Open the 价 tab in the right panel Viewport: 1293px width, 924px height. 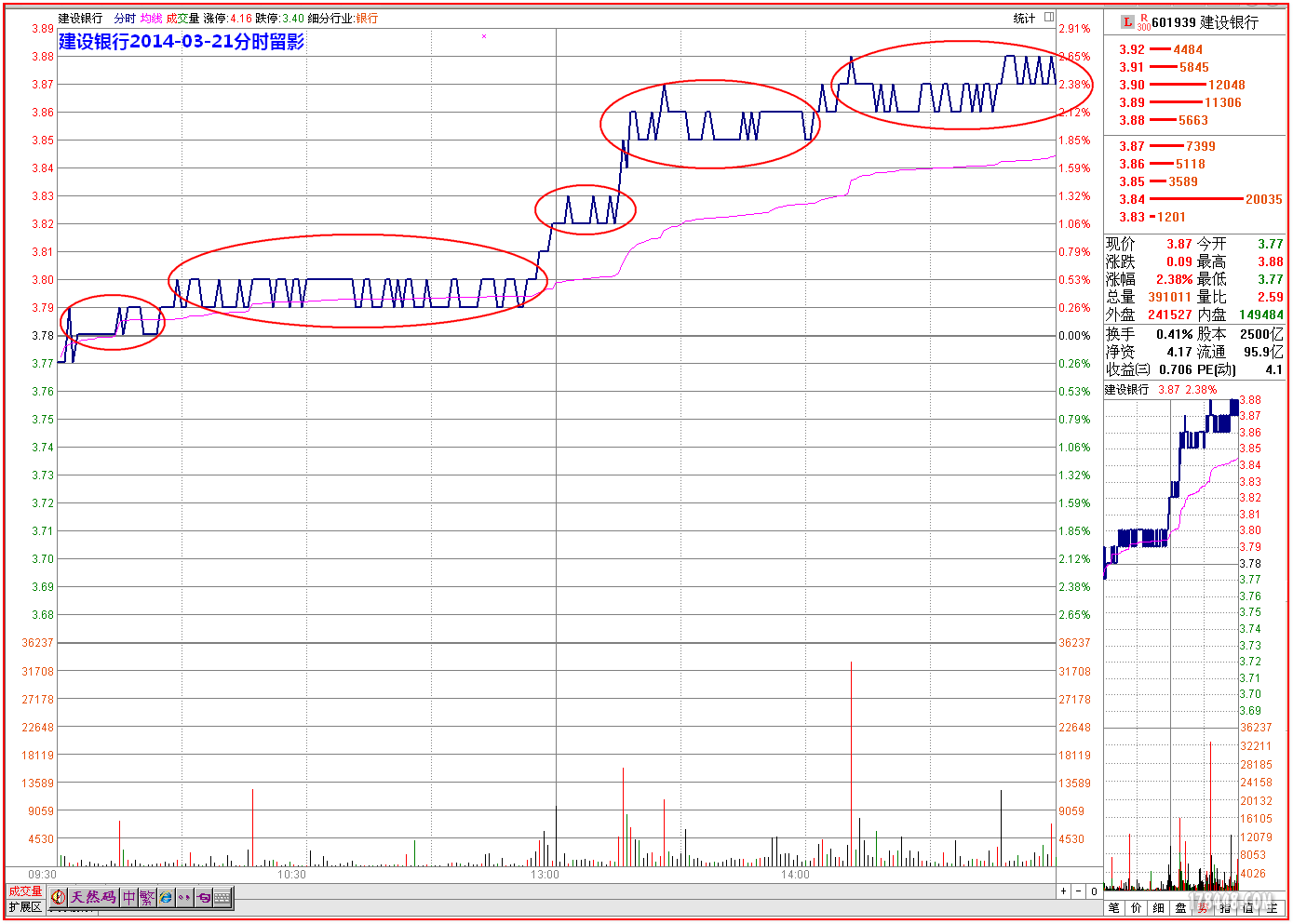1137,908
